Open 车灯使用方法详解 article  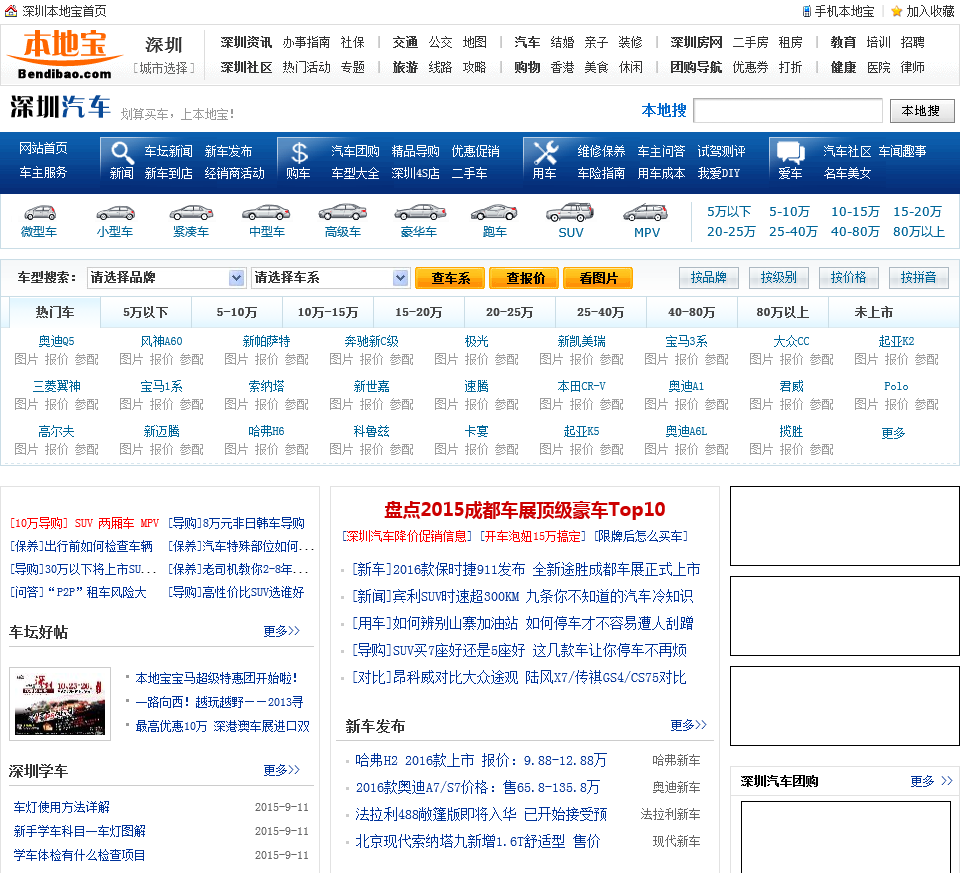(x=62, y=807)
